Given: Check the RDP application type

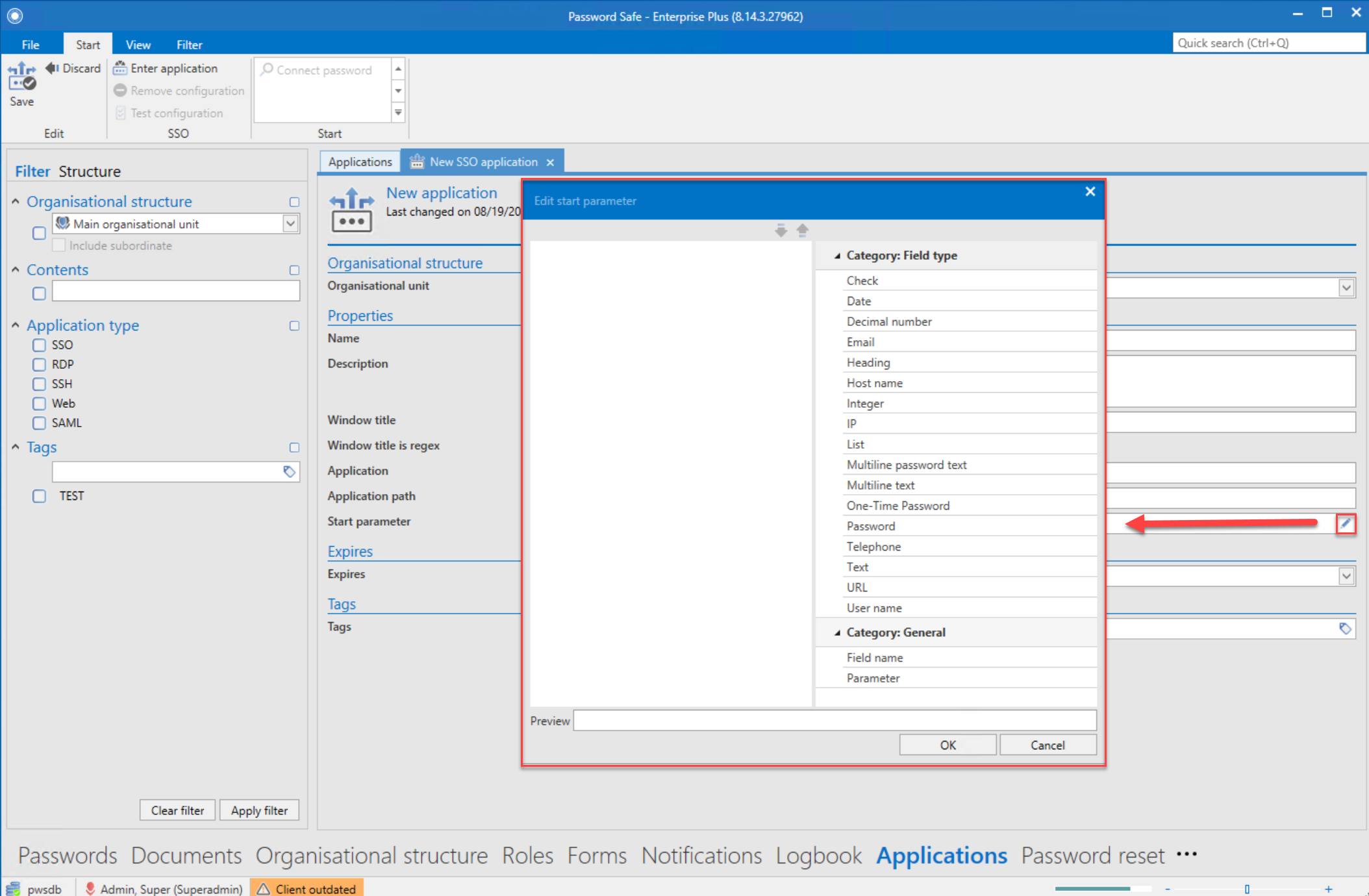Looking at the screenshot, I should (x=39, y=364).
